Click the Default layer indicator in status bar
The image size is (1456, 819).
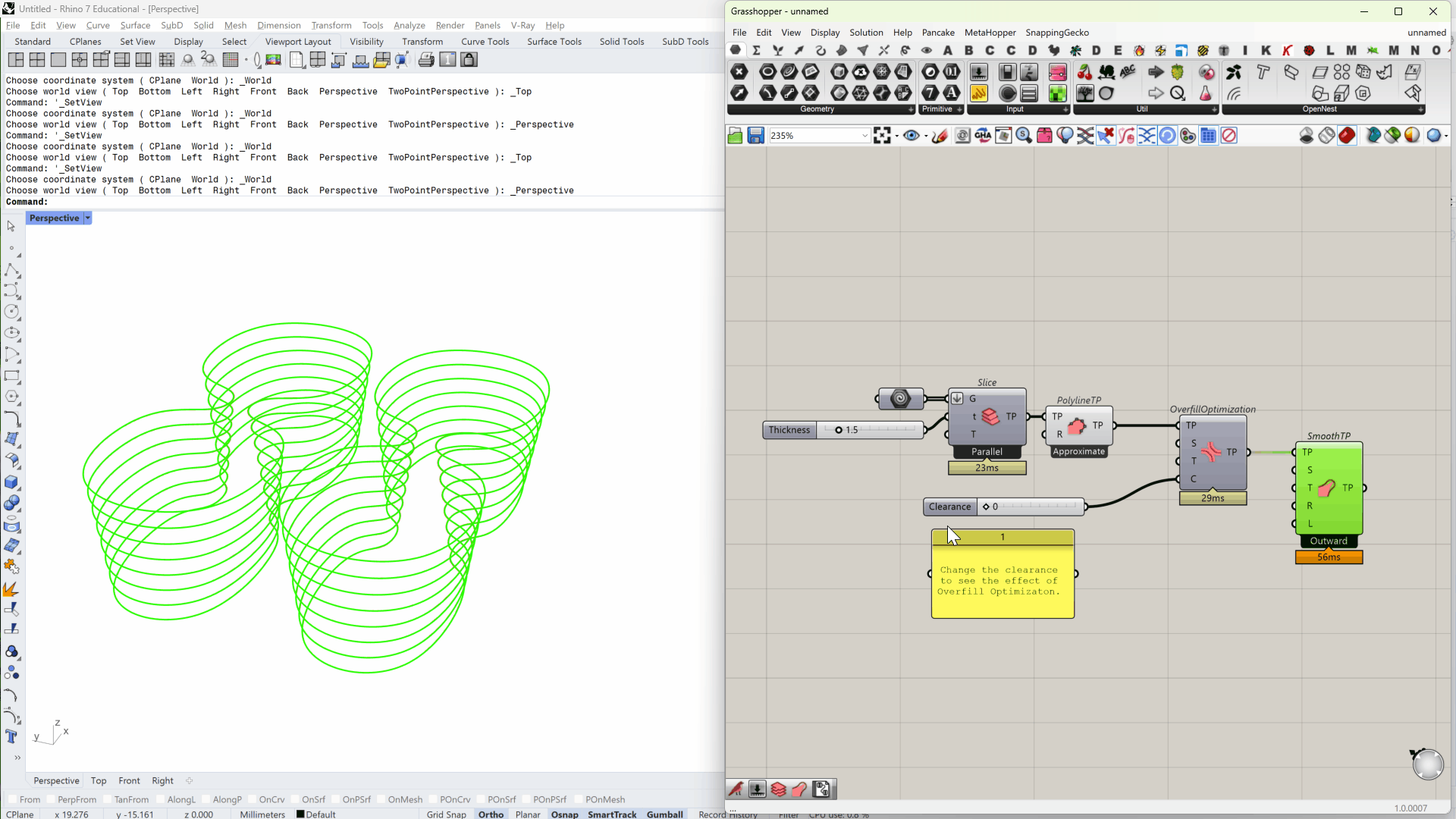tap(316, 814)
